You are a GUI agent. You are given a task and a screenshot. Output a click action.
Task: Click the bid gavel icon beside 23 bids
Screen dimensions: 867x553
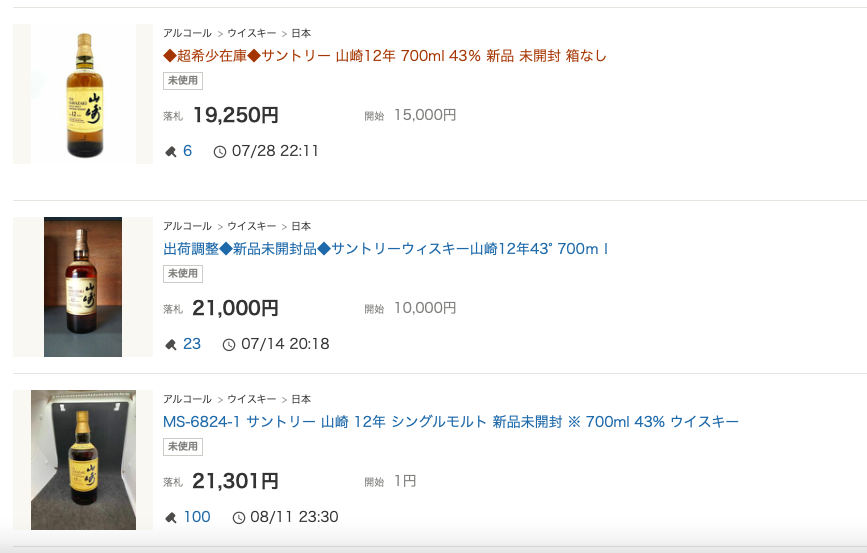click(171, 345)
